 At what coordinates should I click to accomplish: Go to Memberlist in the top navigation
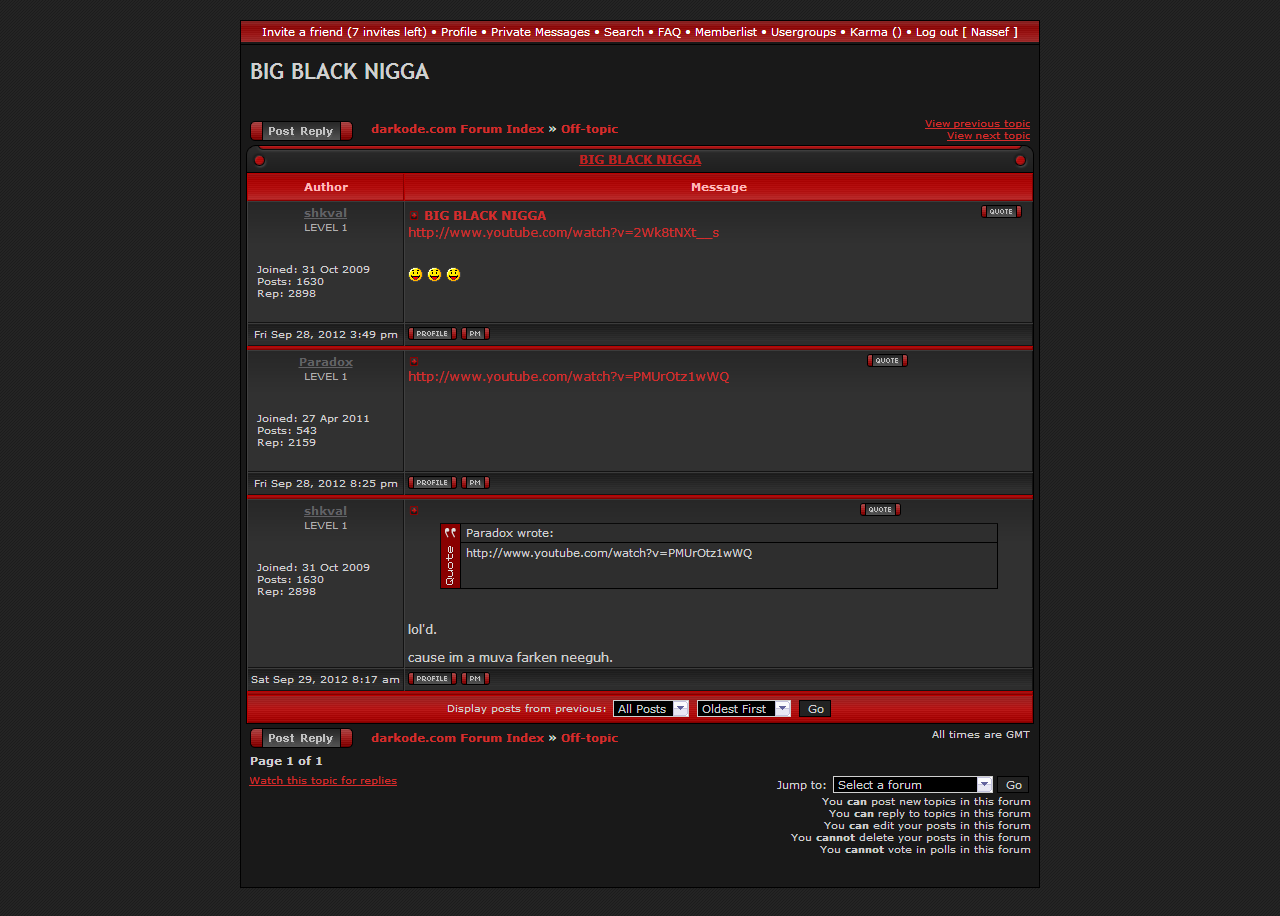[x=726, y=32]
